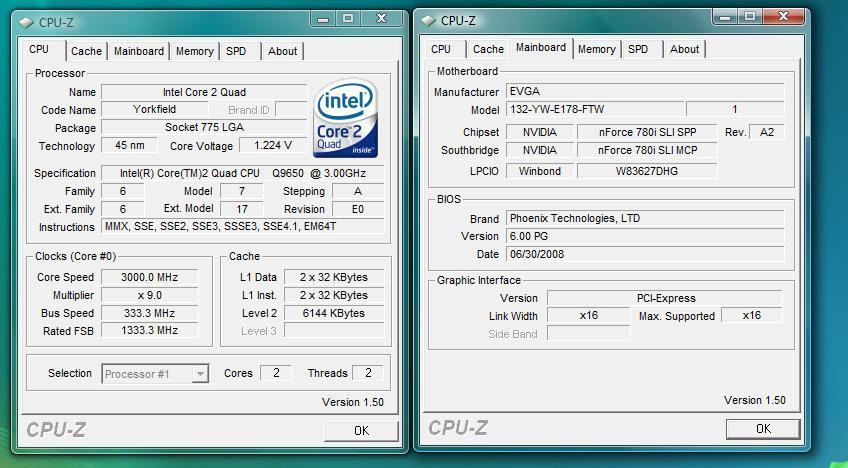Open the About tab in left window
The image size is (848, 468).
tap(282, 51)
